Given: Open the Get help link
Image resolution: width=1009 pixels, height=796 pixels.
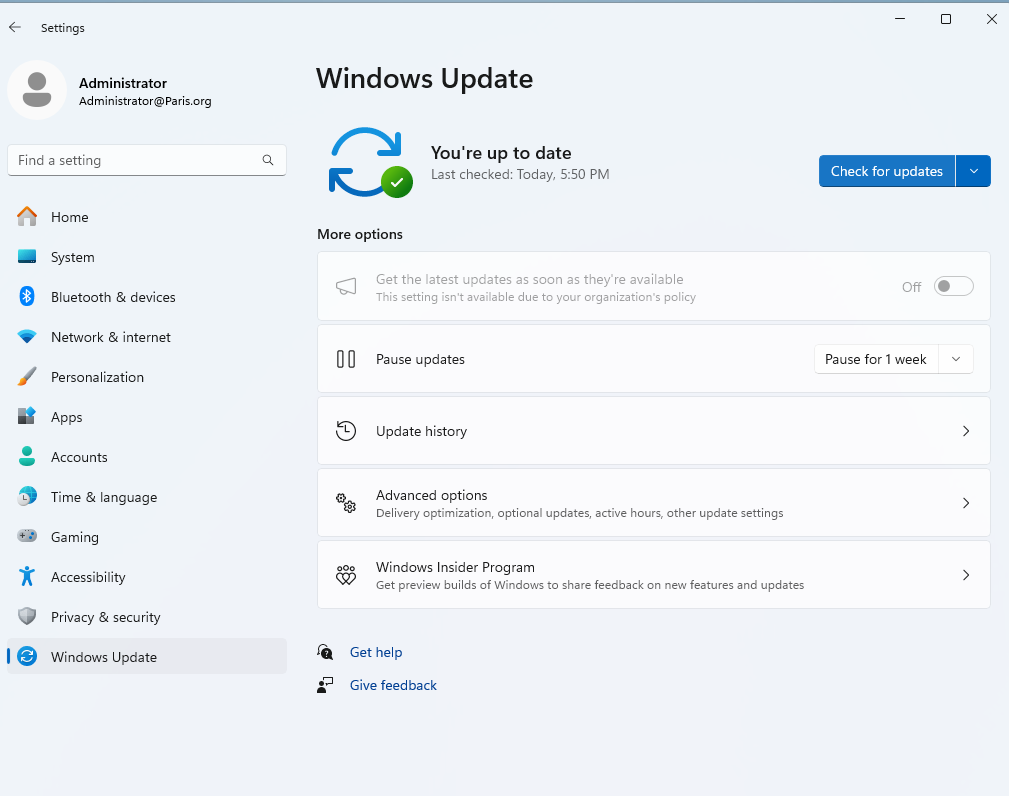Looking at the screenshot, I should [x=376, y=652].
